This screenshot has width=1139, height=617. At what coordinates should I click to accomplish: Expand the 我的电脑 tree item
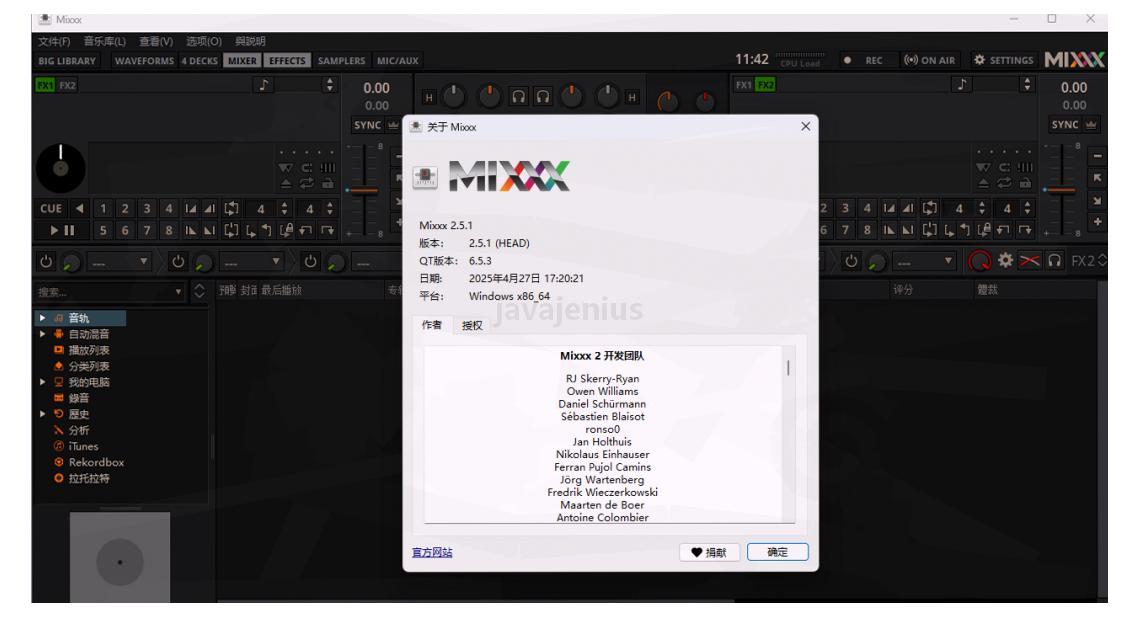tap(42, 382)
